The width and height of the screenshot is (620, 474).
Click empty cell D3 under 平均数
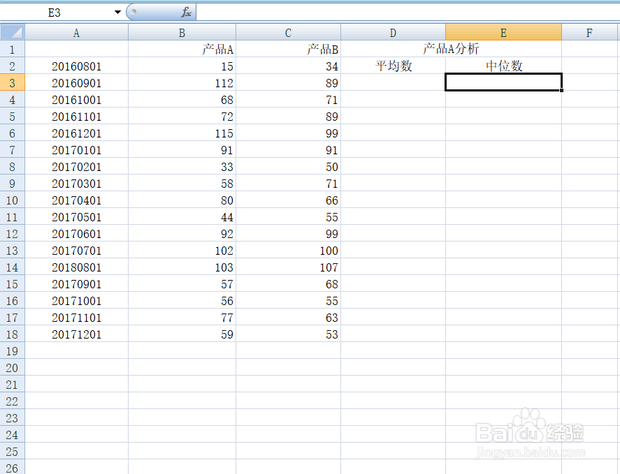(x=393, y=83)
